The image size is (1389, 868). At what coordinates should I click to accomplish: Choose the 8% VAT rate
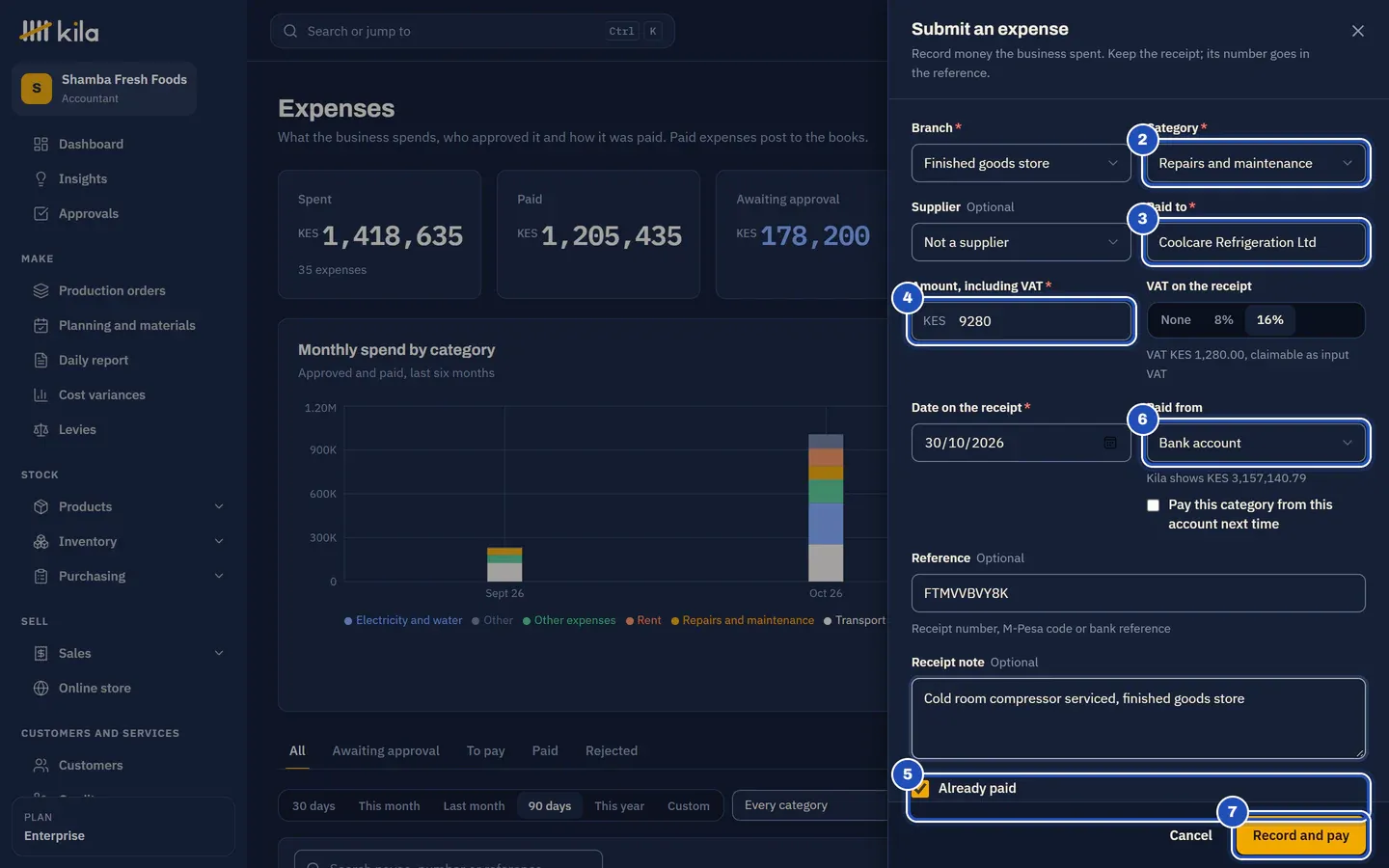pos(1223,320)
